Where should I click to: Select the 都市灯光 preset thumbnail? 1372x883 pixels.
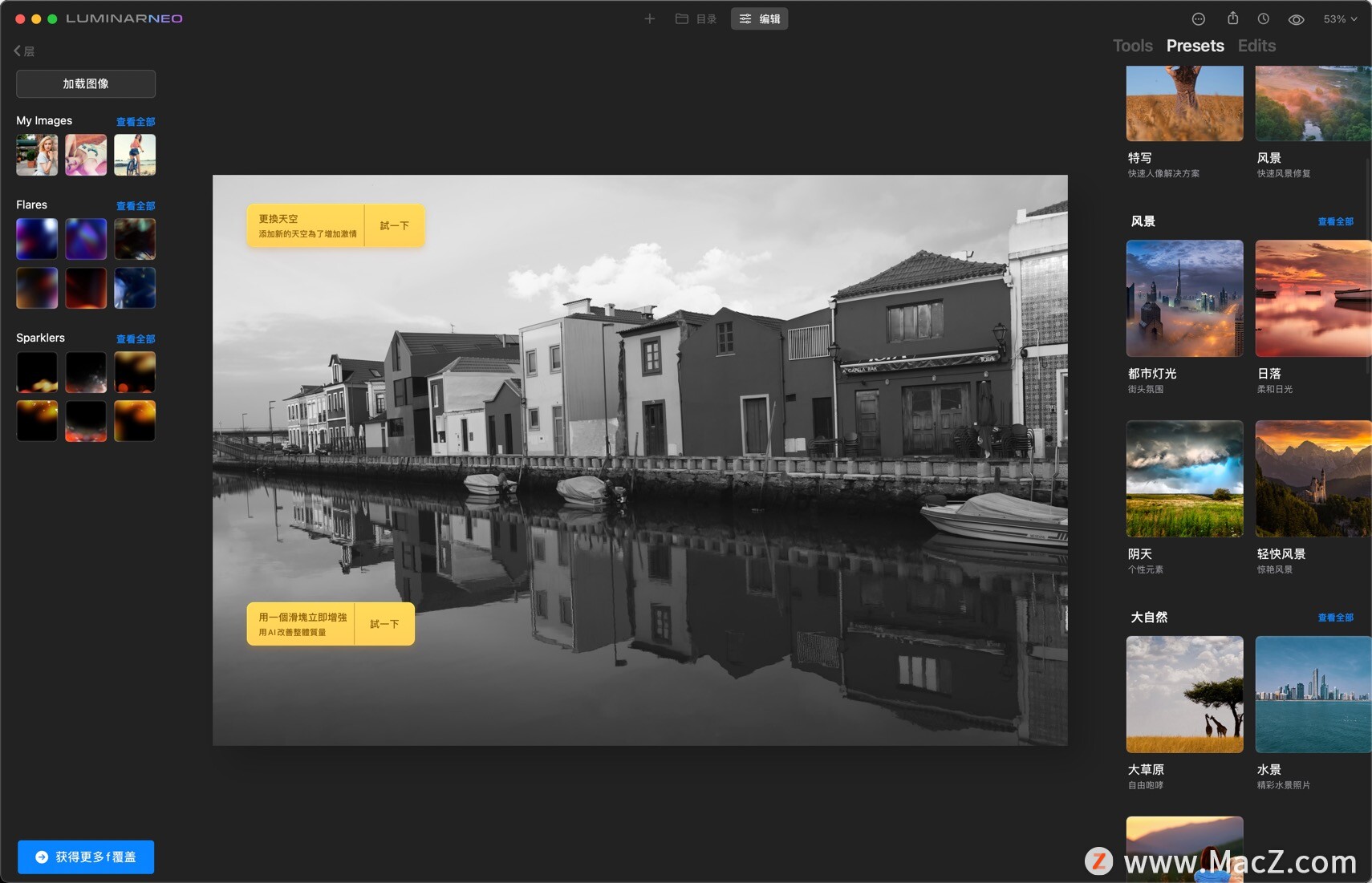1183,298
